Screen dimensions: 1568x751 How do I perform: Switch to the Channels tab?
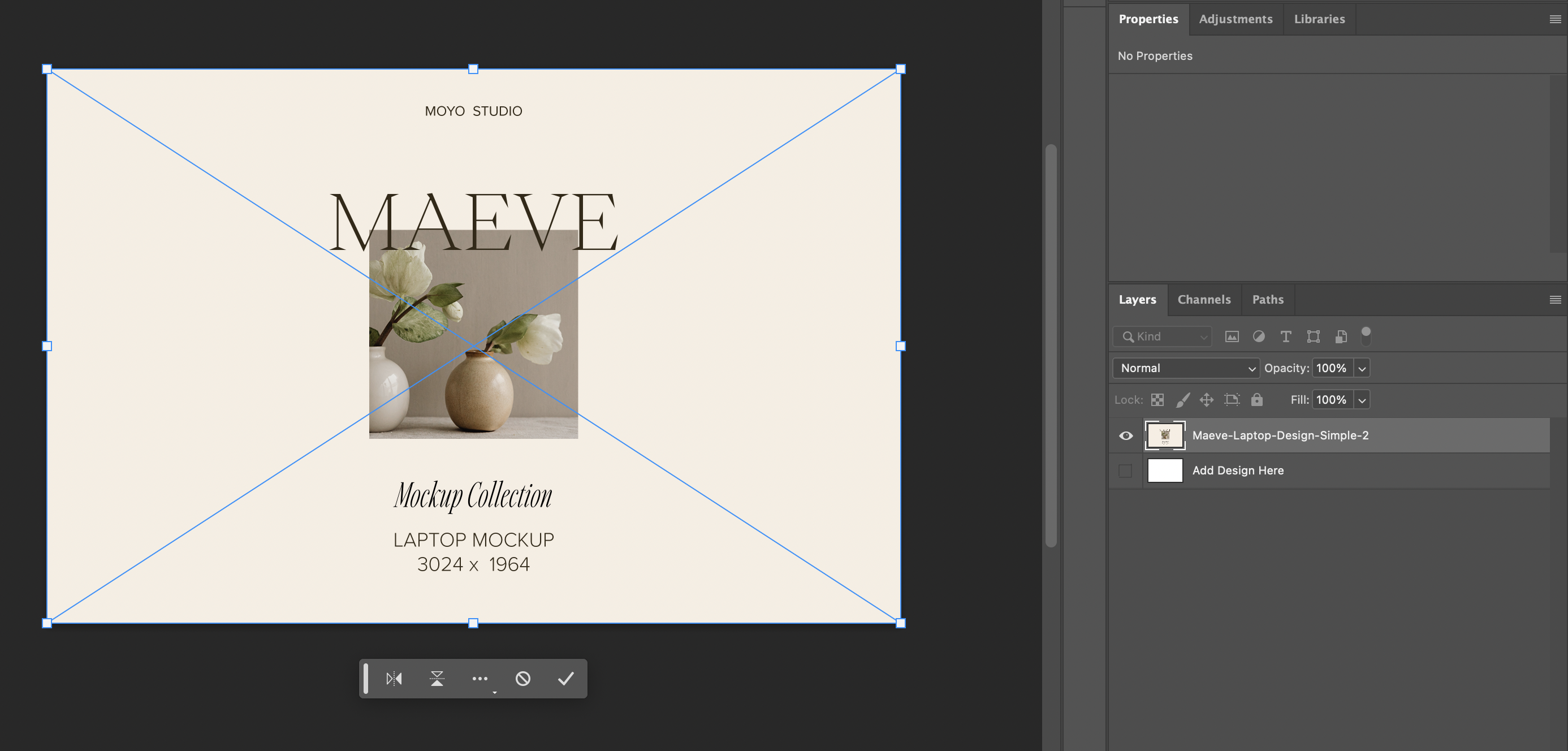click(1203, 299)
